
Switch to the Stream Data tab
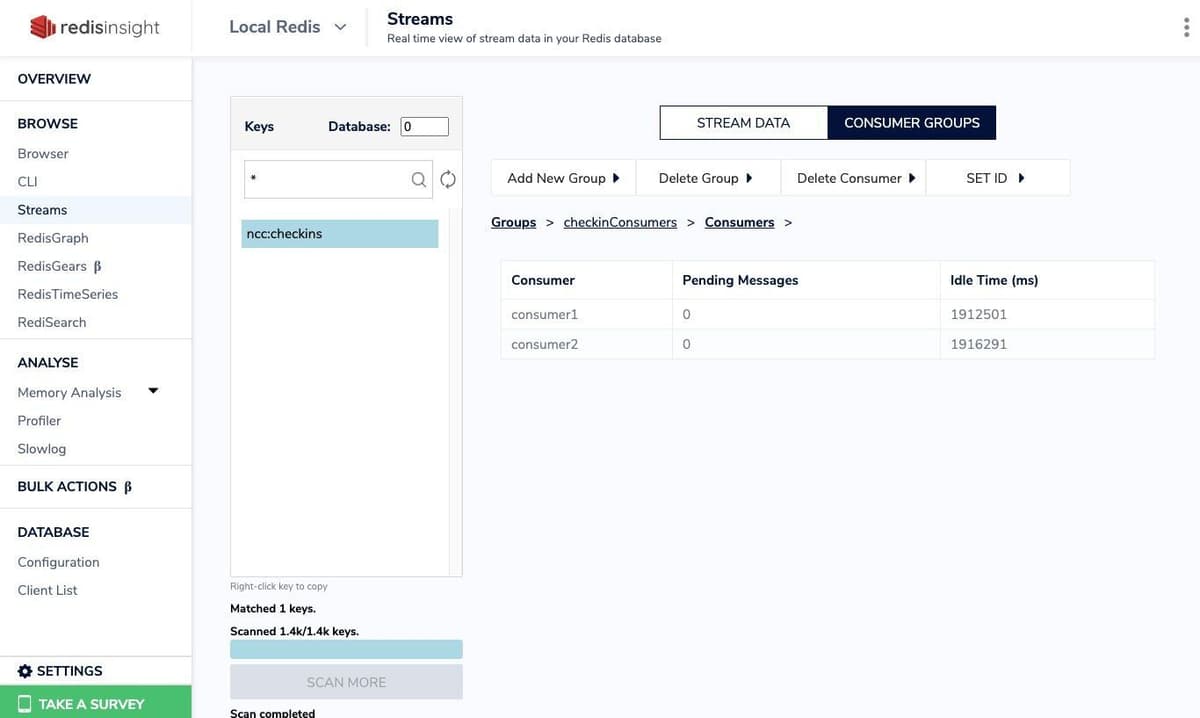743,123
